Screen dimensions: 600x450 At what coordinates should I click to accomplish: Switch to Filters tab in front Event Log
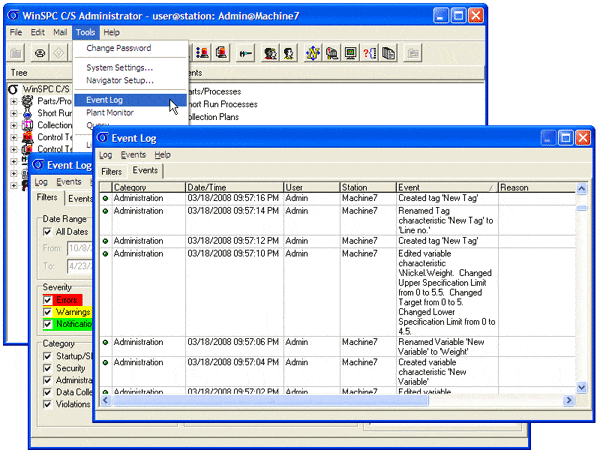[111, 171]
